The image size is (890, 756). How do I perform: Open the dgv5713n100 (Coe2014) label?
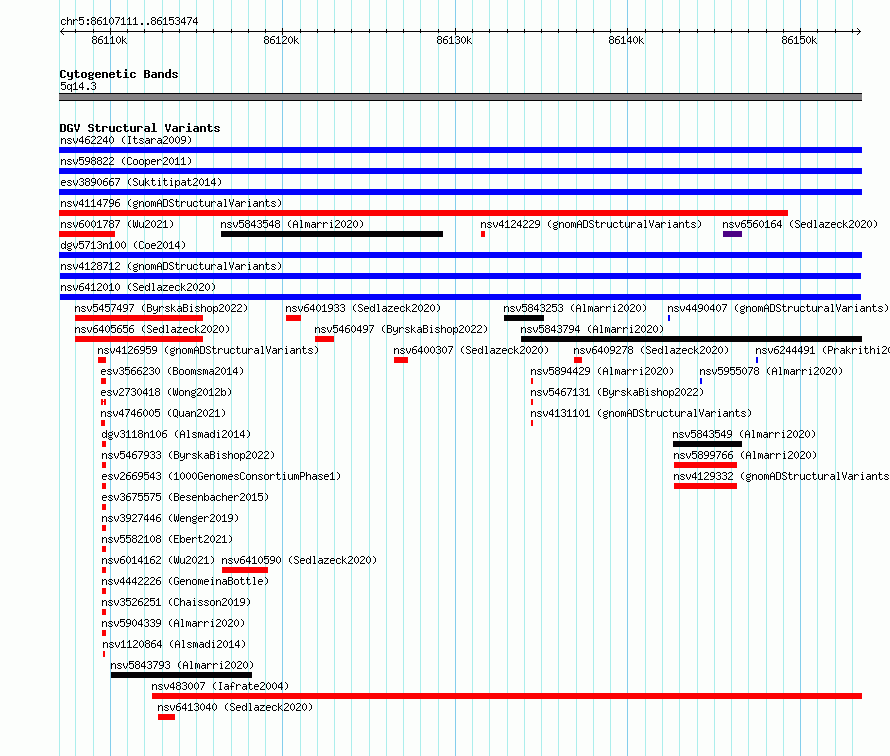coord(123,245)
